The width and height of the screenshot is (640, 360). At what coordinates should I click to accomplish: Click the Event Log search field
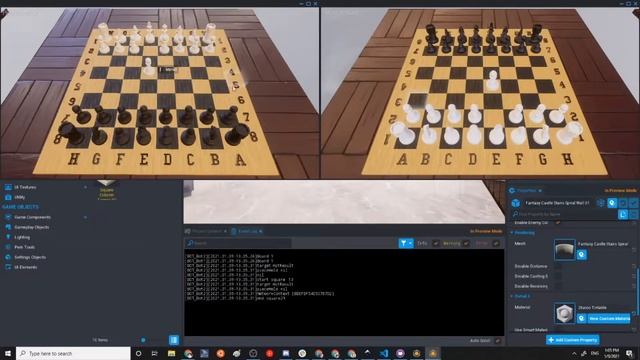click(x=238, y=243)
